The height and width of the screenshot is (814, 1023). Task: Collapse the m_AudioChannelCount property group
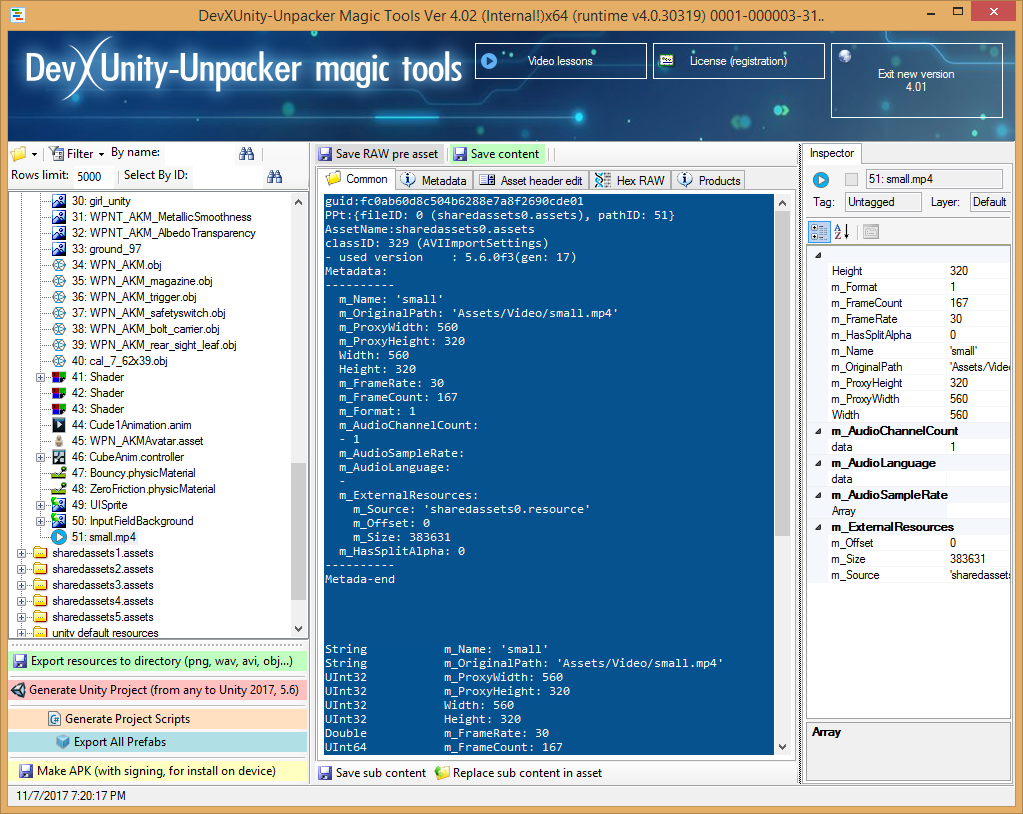point(818,431)
